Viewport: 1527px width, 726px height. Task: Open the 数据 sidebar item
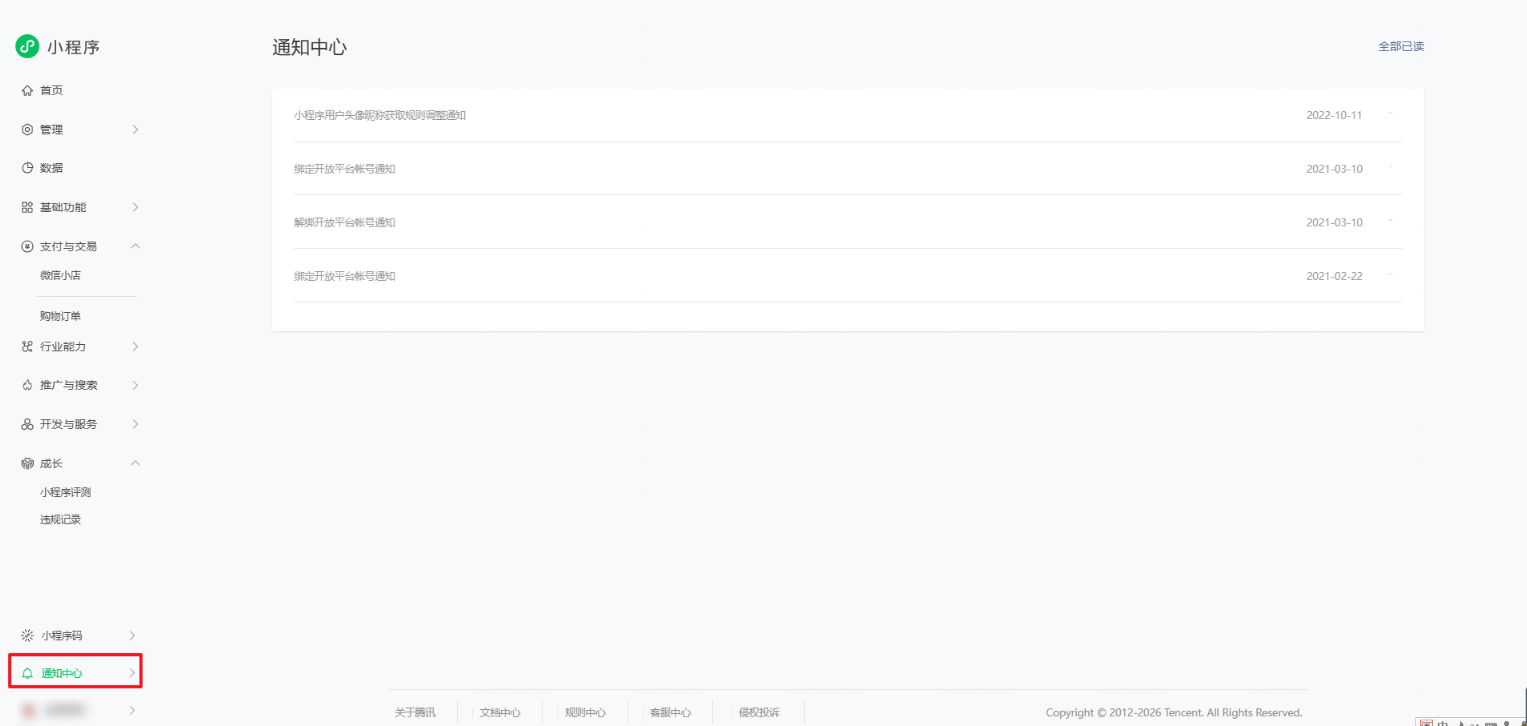click(51, 168)
